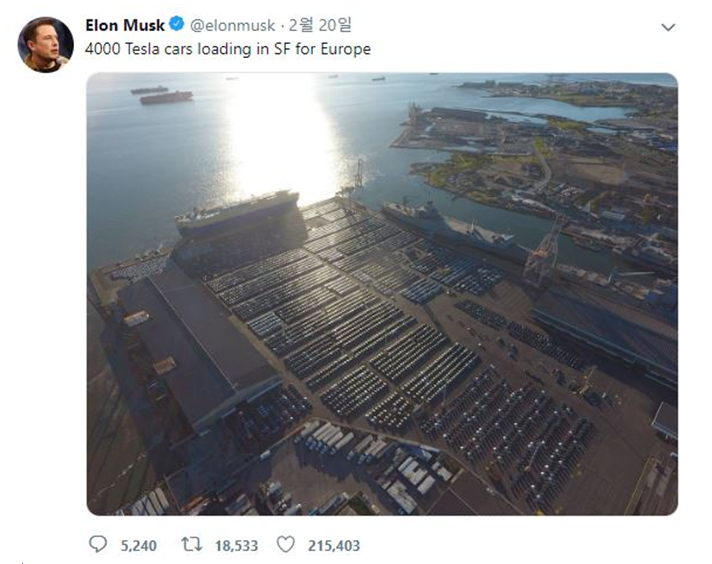
Task: Click the 215,403 likes count
Action: pyautogui.click(x=333, y=546)
